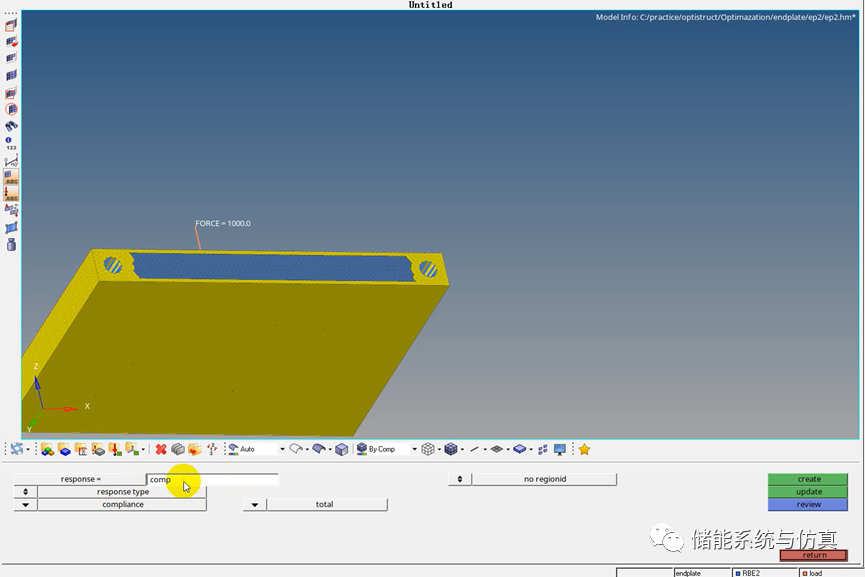The image size is (865, 577).
Task: Click the Unmask All icon in left toolbar
Action: (x=11, y=76)
